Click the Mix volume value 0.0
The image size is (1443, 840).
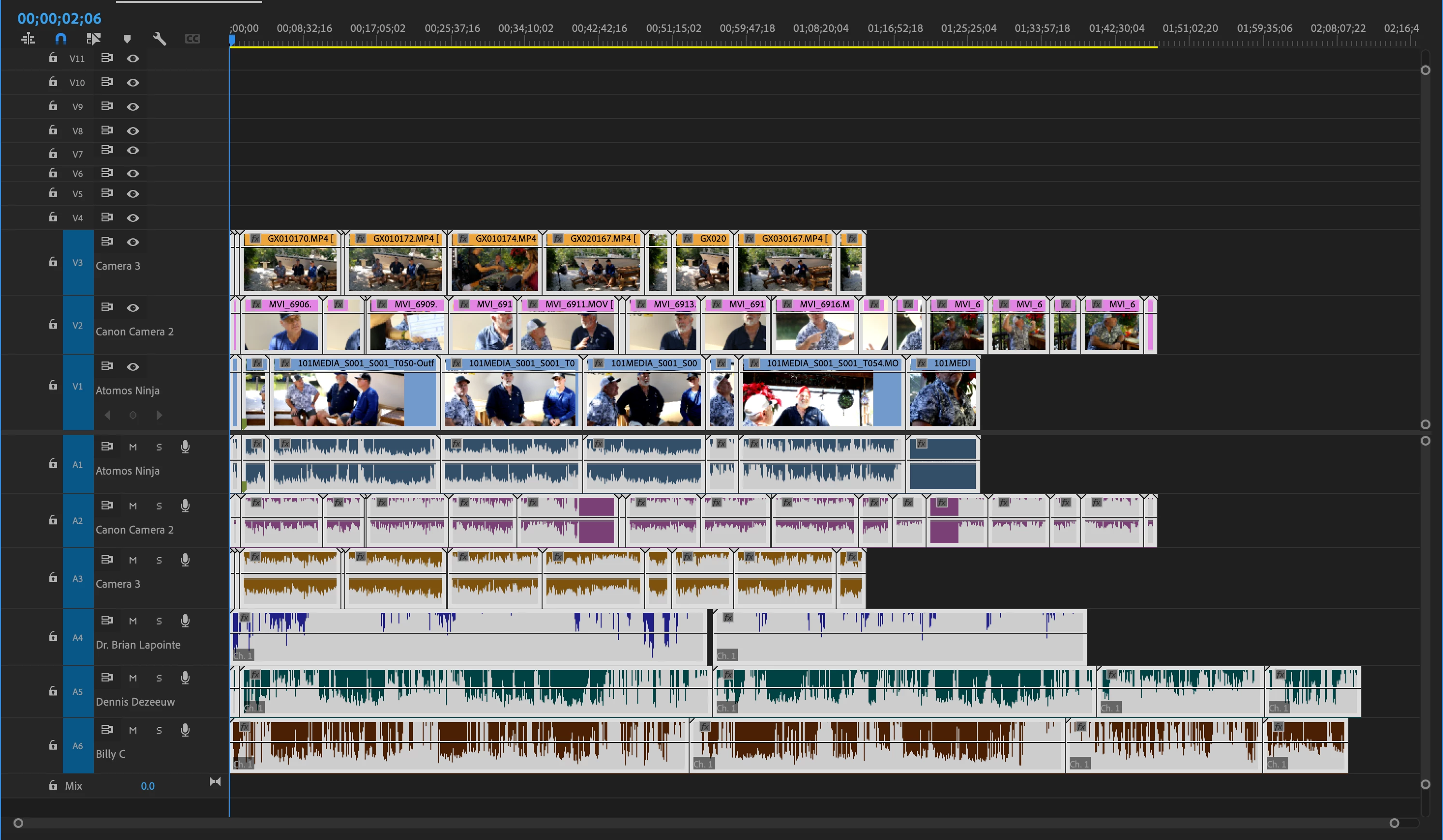148,786
